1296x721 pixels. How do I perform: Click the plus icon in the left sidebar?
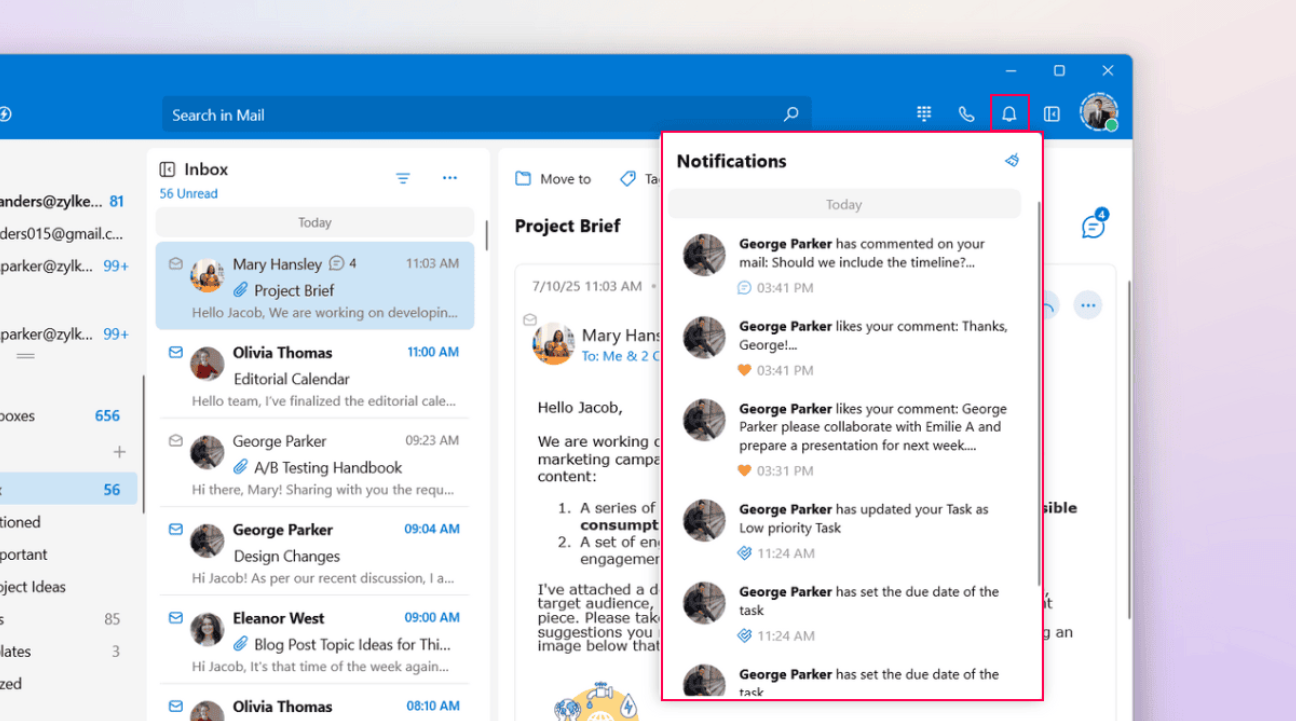click(x=120, y=452)
